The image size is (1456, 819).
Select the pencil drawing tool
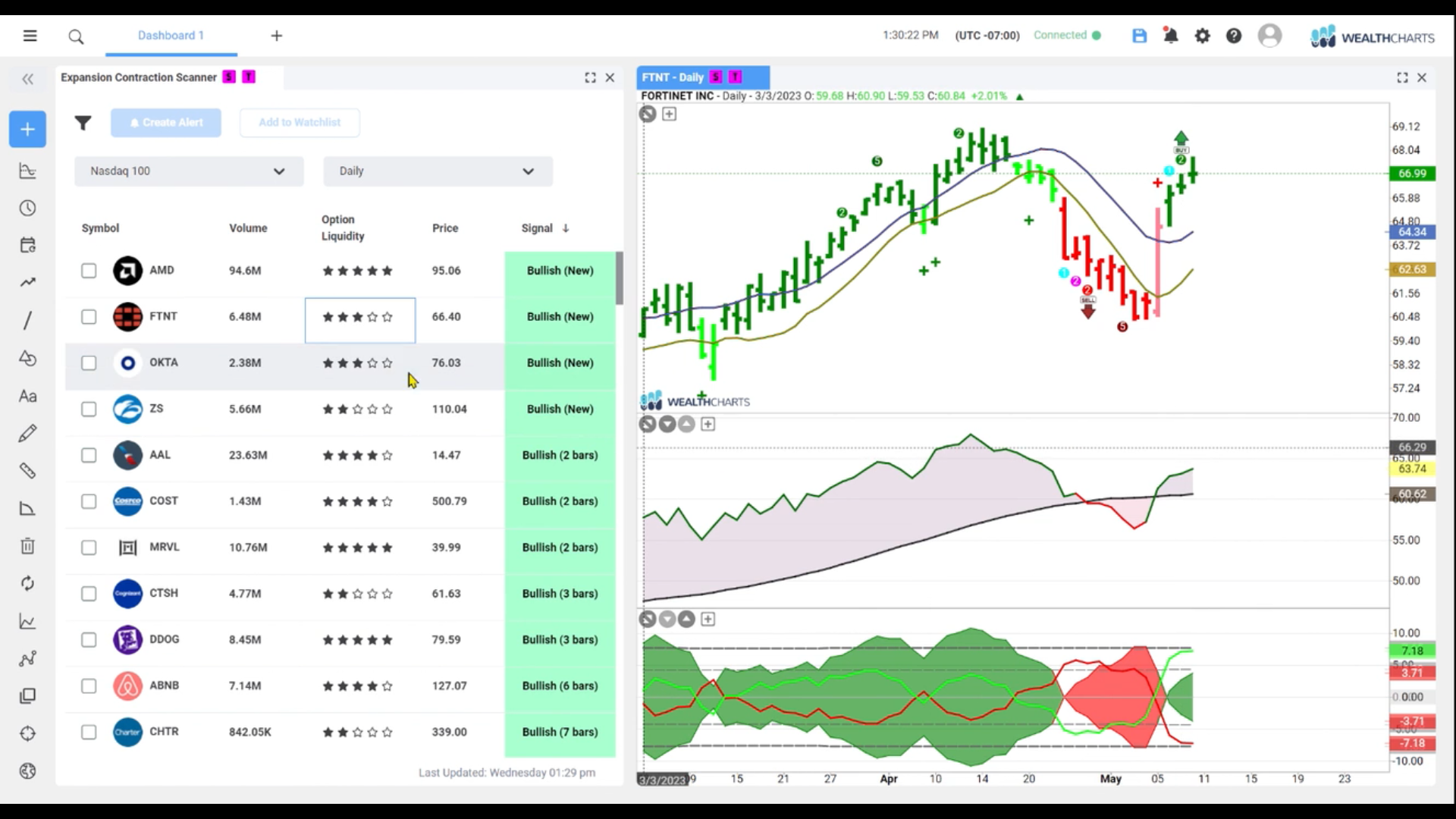coord(27,433)
